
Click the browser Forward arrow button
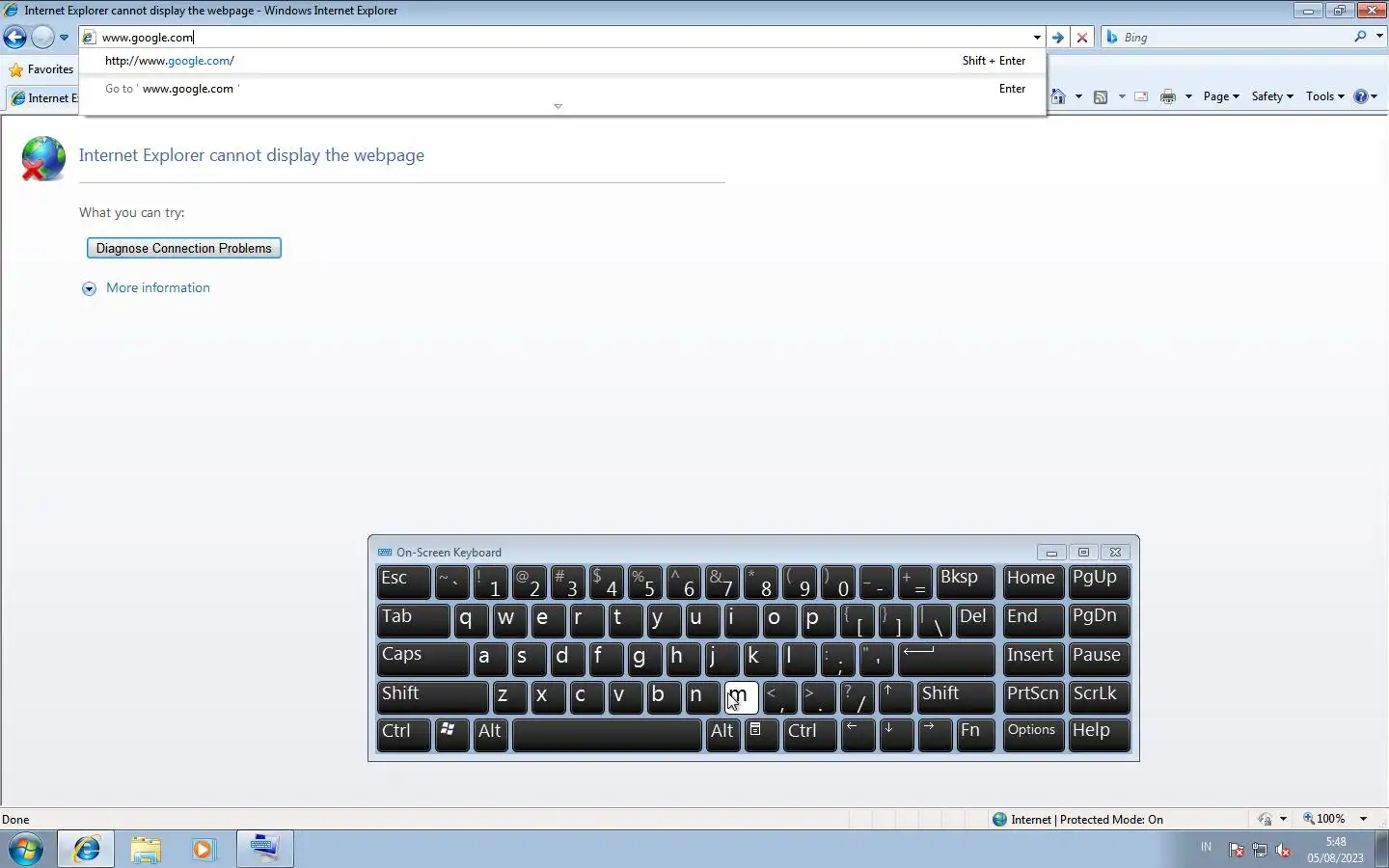coord(42,38)
